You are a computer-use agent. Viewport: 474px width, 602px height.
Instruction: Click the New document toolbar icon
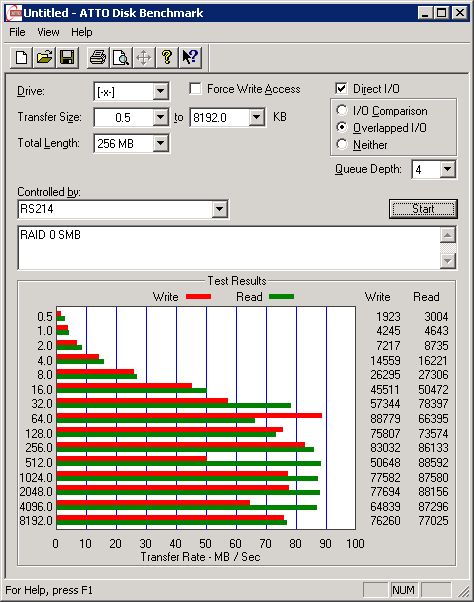(21, 58)
